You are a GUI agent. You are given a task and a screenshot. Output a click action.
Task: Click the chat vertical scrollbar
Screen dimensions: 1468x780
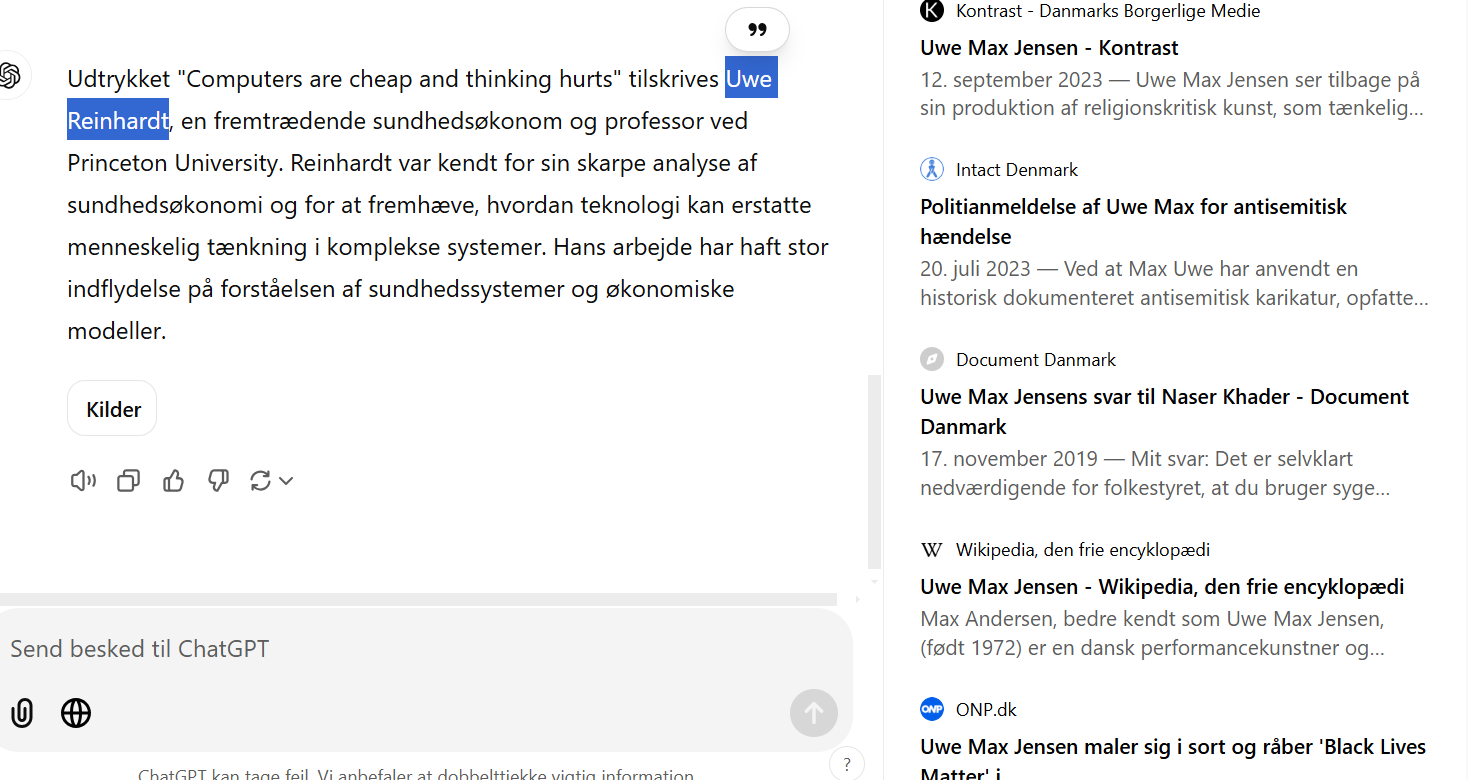[x=874, y=470]
